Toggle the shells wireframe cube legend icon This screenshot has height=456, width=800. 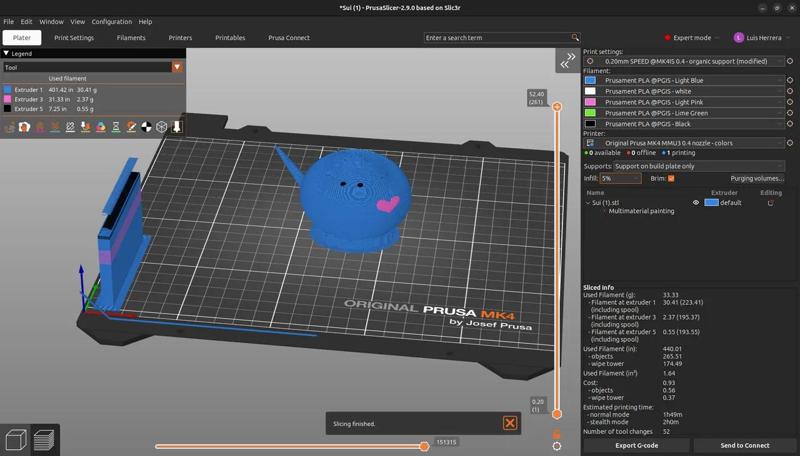coord(162,127)
